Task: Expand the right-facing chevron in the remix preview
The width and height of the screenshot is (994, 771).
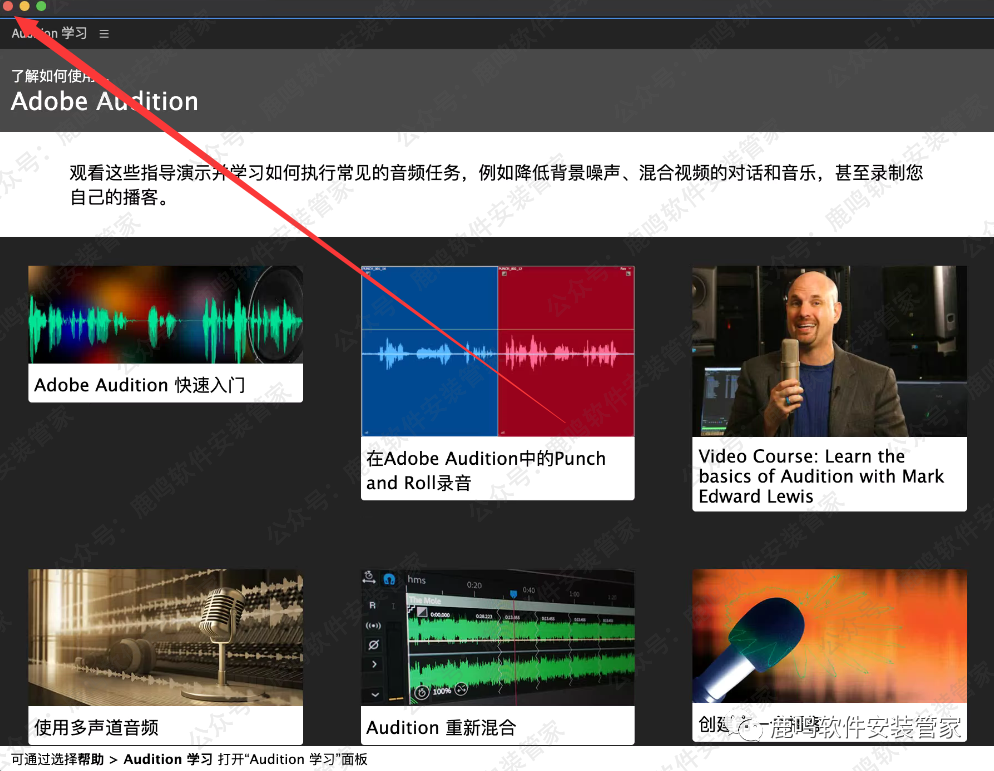Action: click(374, 664)
